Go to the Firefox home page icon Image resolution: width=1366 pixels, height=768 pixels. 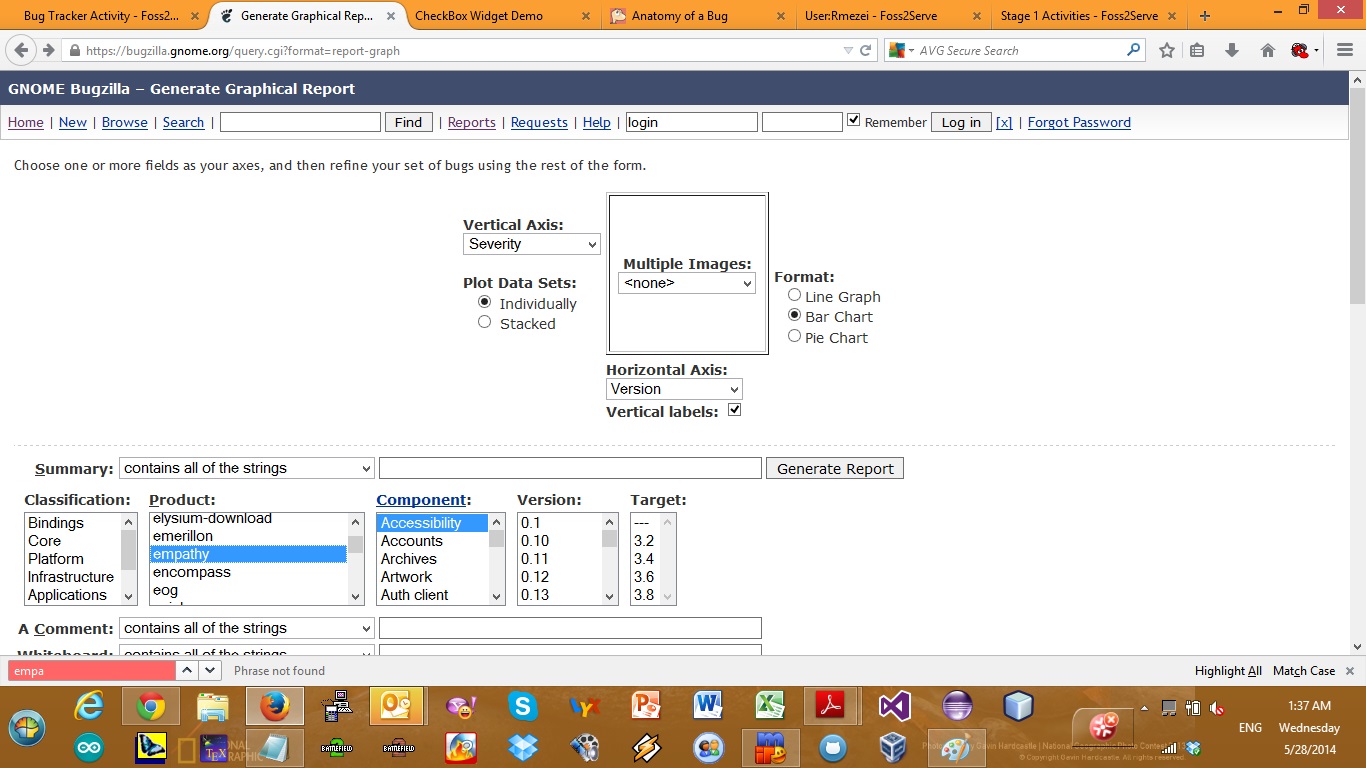[x=1267, y=50]
